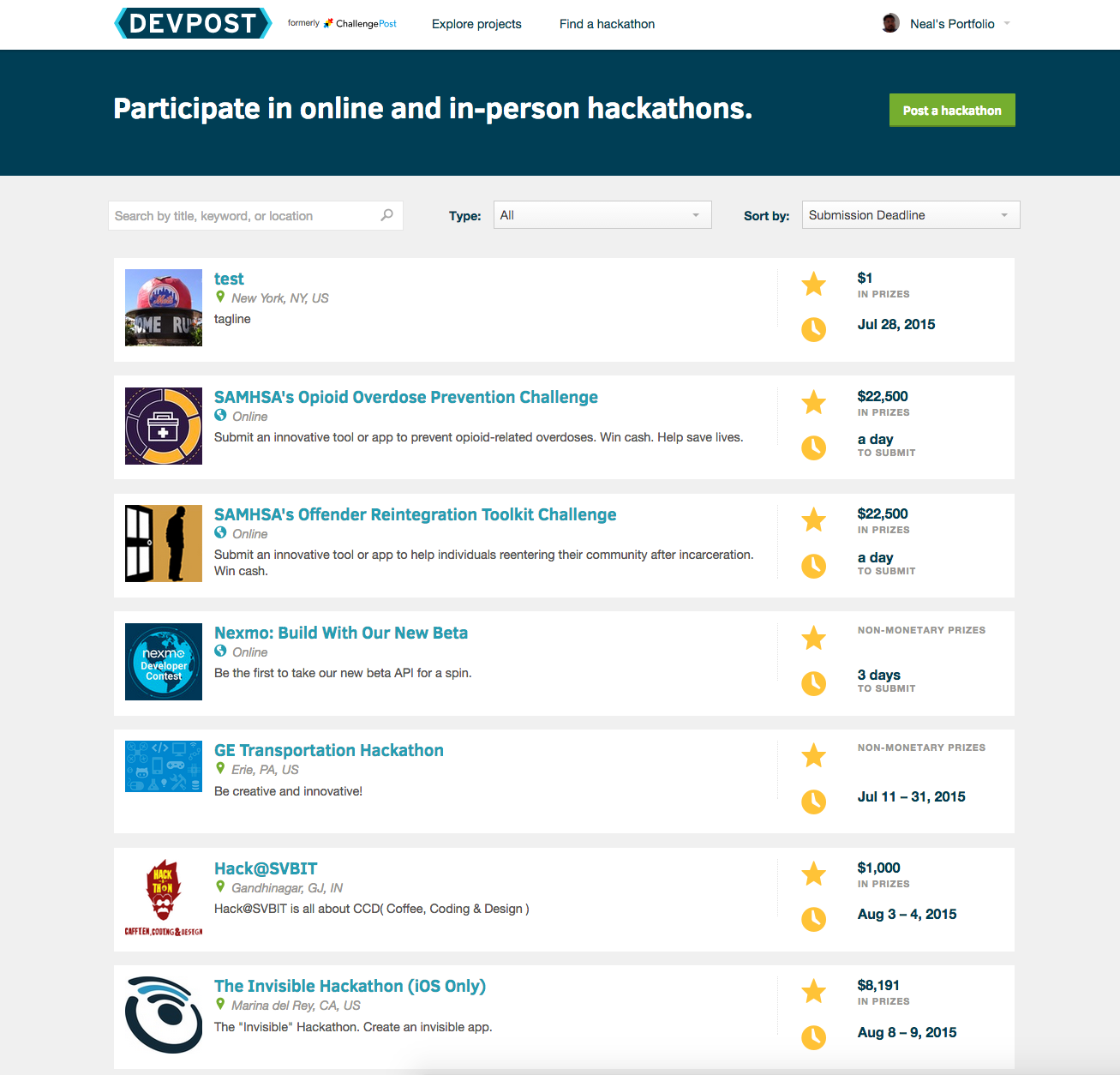
Task: Click the search magnifier icon
Action: coord(387,215)
